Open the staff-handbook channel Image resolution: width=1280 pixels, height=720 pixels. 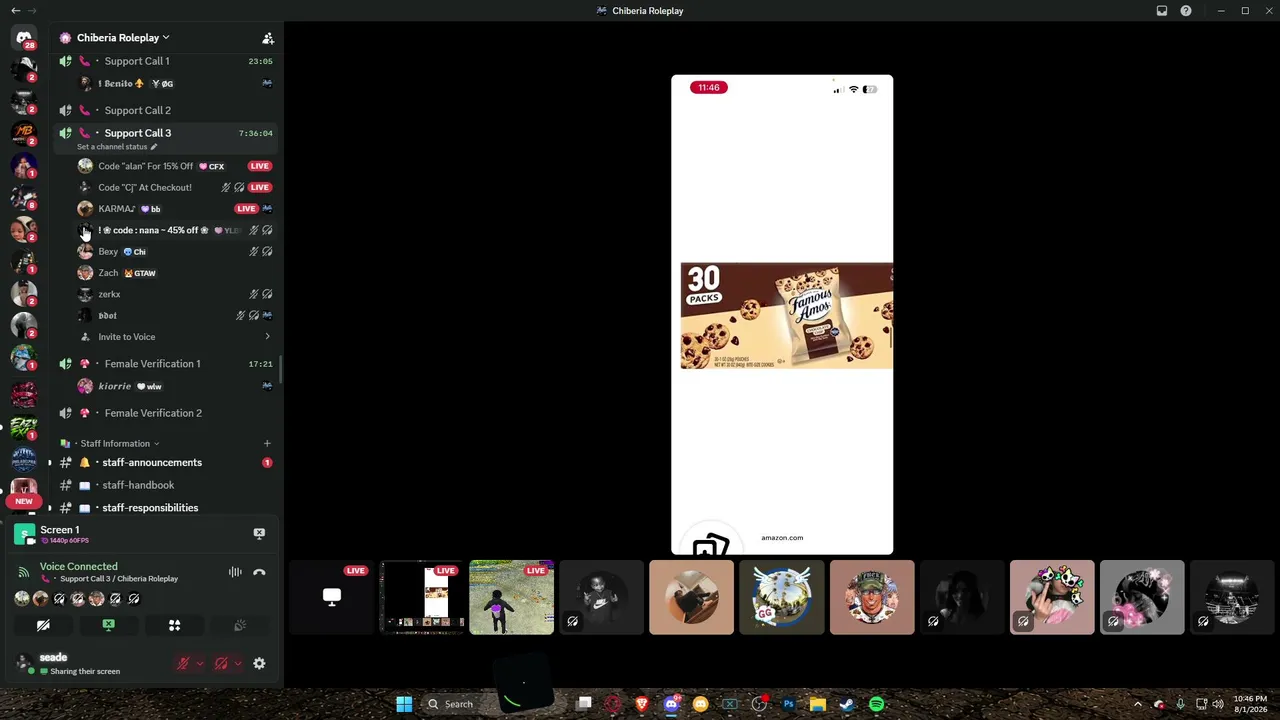(166, 485)
